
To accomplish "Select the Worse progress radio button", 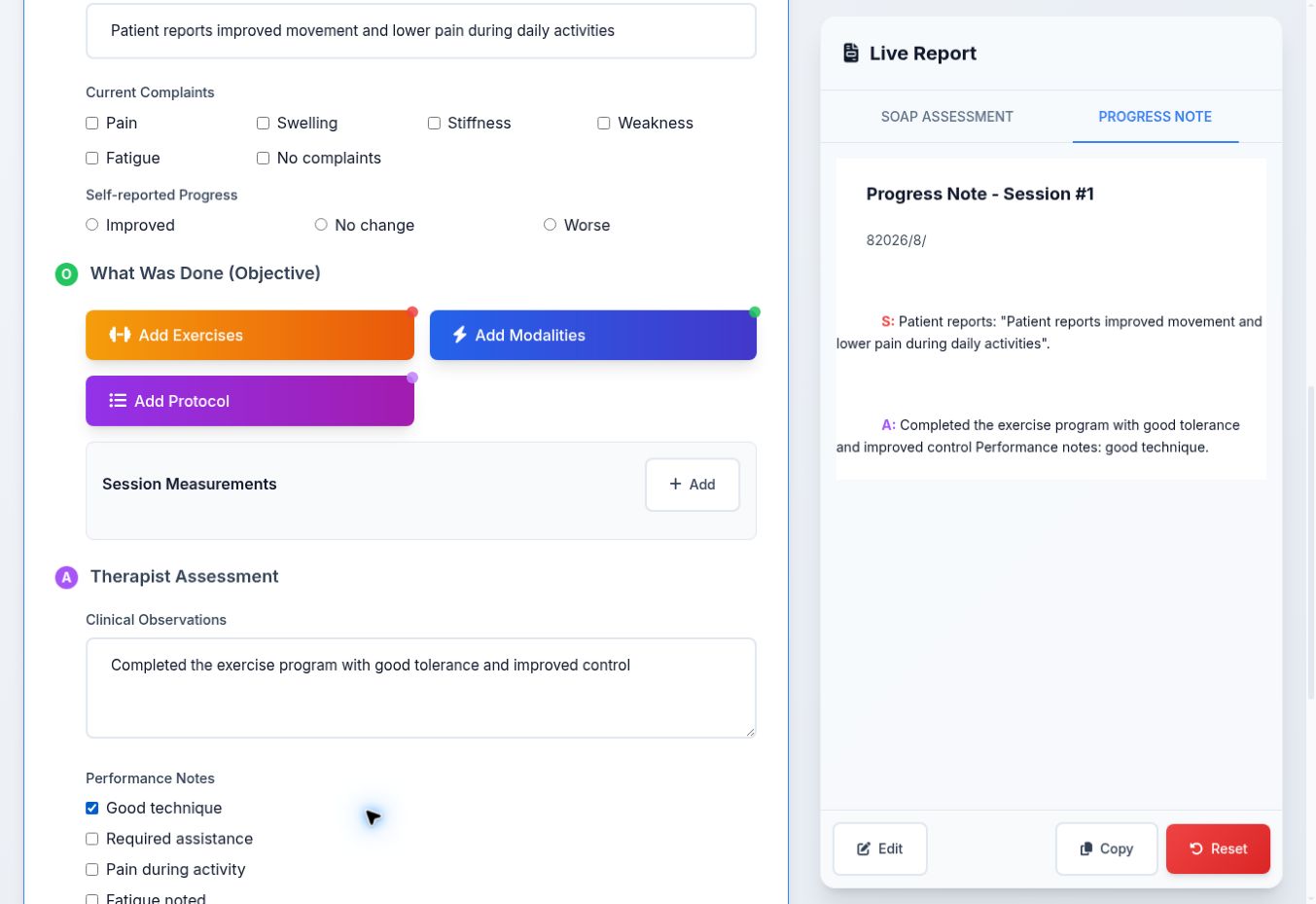I will (x=550, y=225).
